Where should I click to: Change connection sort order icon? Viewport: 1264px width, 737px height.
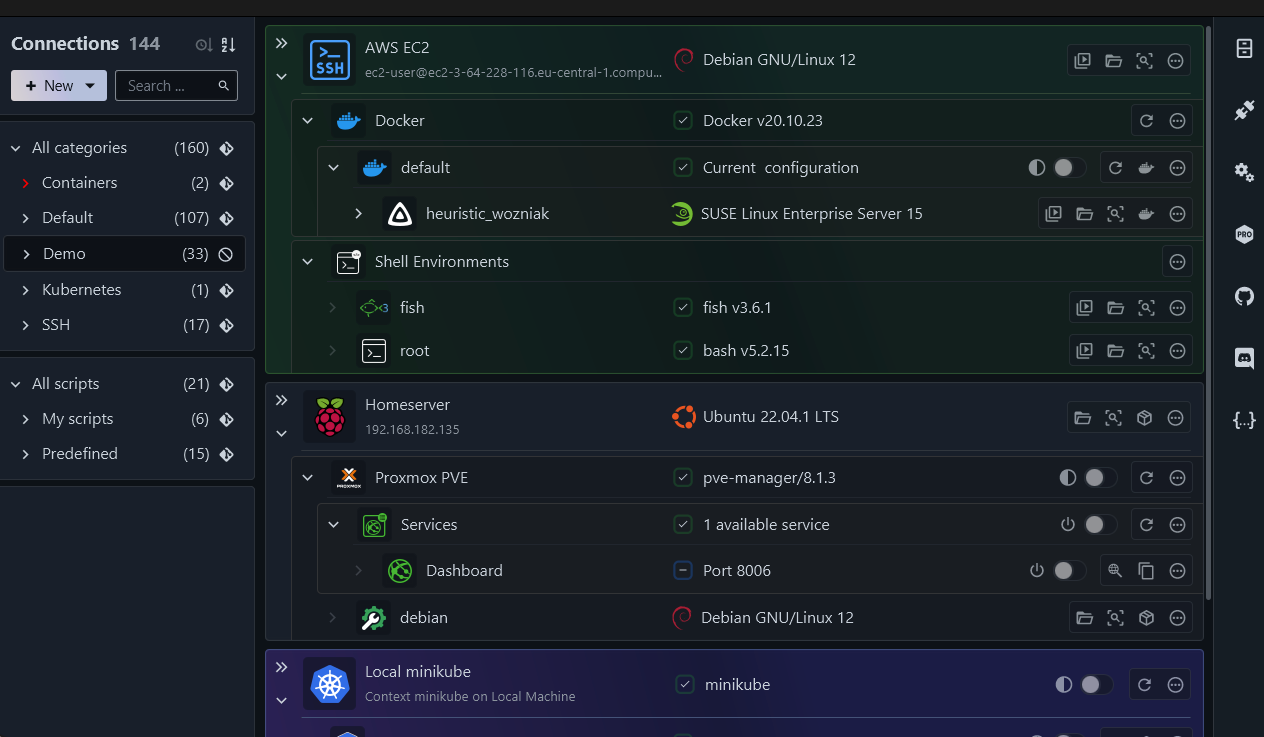pyautogui.click(x=228, y=45)
